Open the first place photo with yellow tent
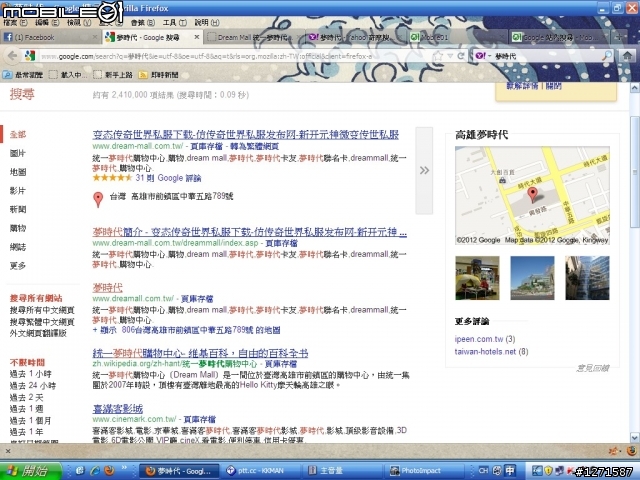640x480 pixels. (x=477, y=278)
